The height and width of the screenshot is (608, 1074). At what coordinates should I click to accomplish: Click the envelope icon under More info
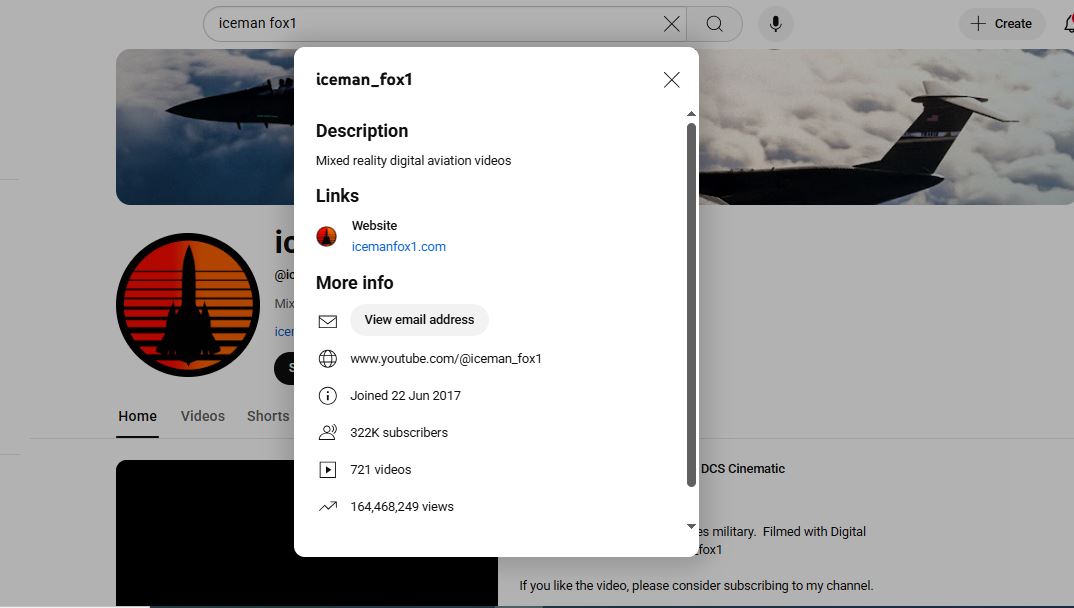[327, 321]
